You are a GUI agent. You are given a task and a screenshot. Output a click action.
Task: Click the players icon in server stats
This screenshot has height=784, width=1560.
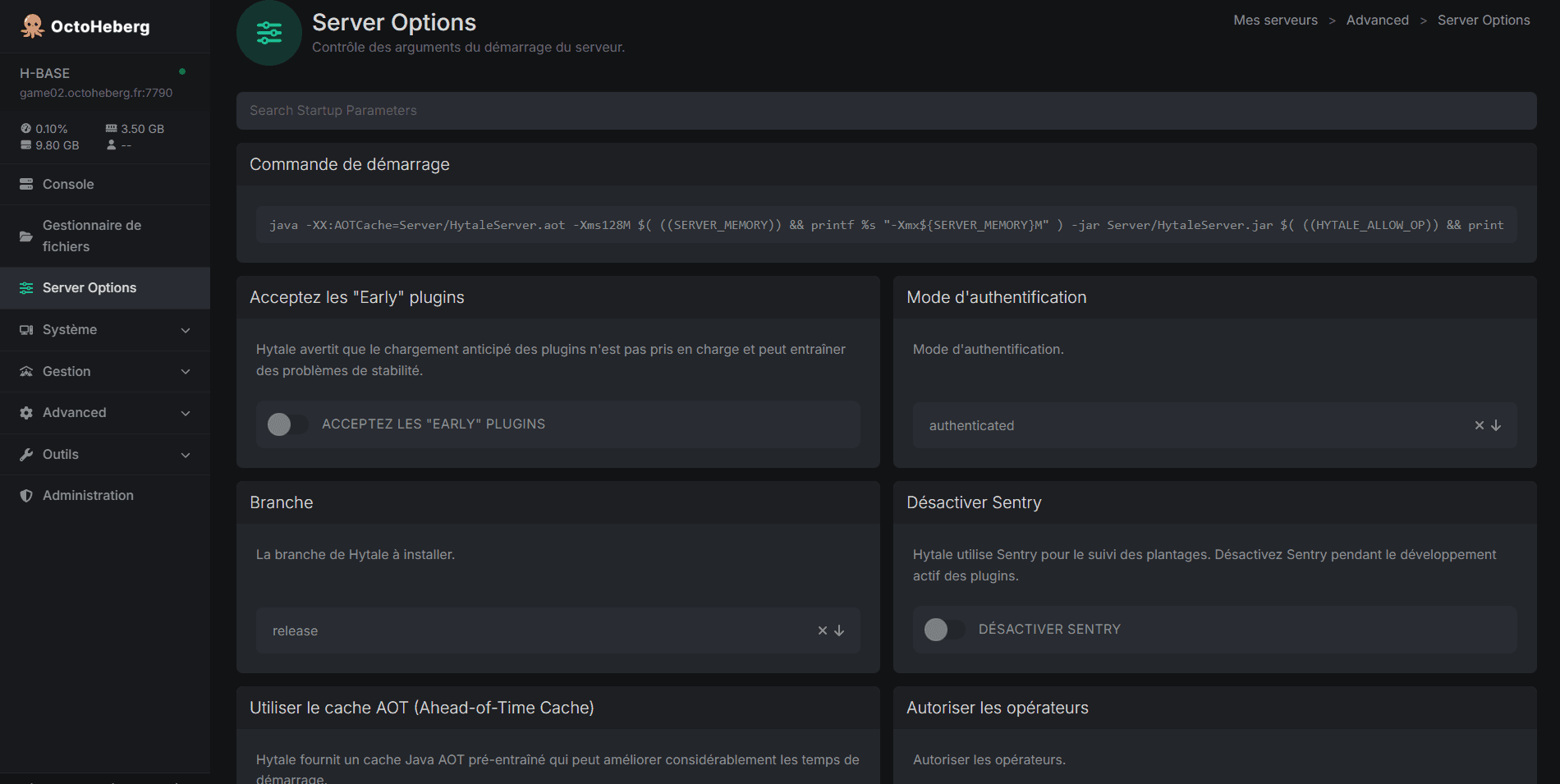click(111, 145)
